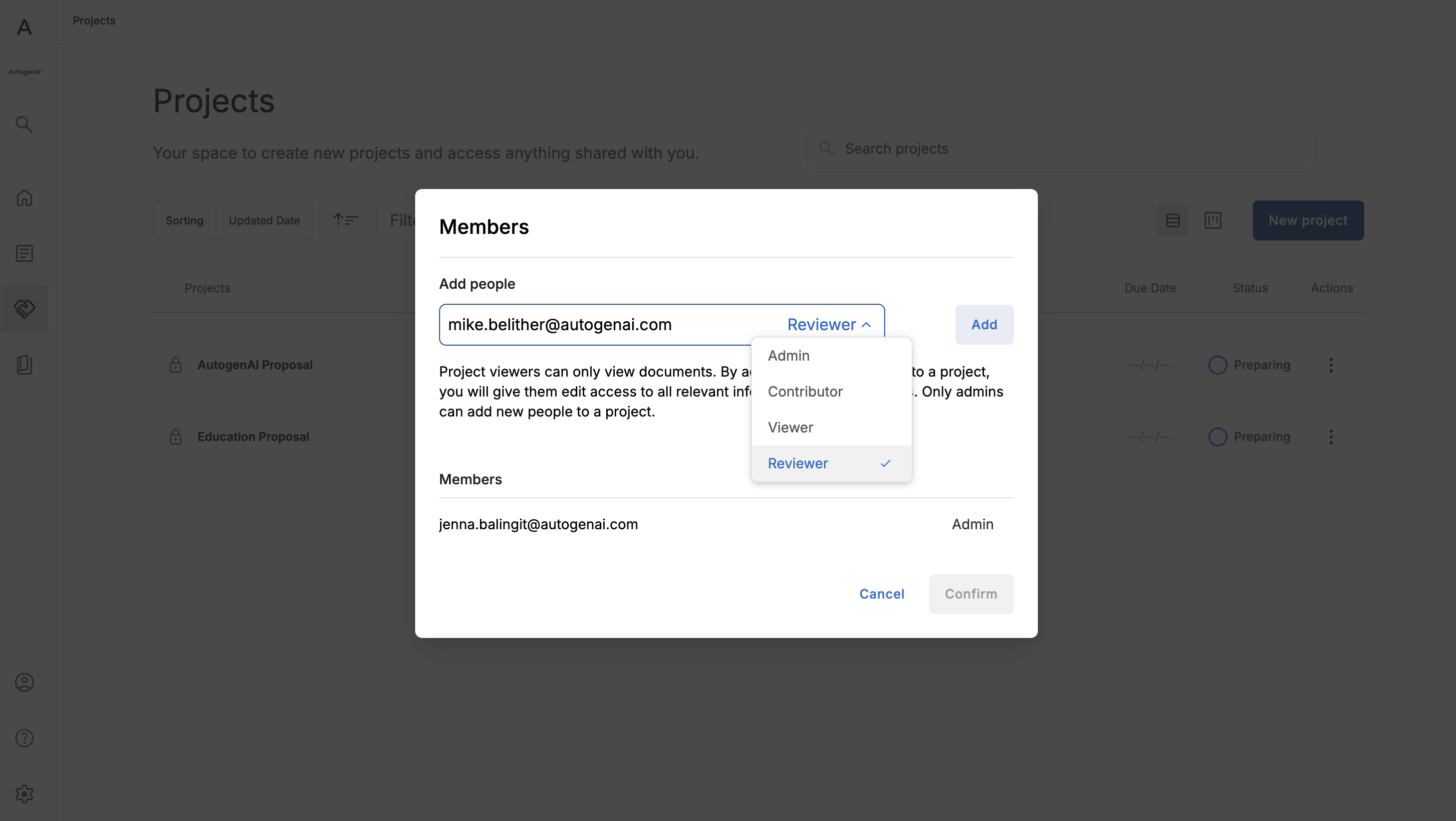Click the Search projects field
This screenshot has height=821, width=1456.
pos(1061,149)
